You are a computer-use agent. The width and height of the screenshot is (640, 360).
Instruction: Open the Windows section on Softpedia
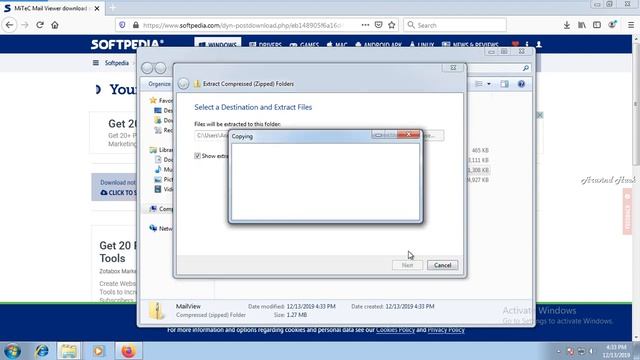coord(218,44)
